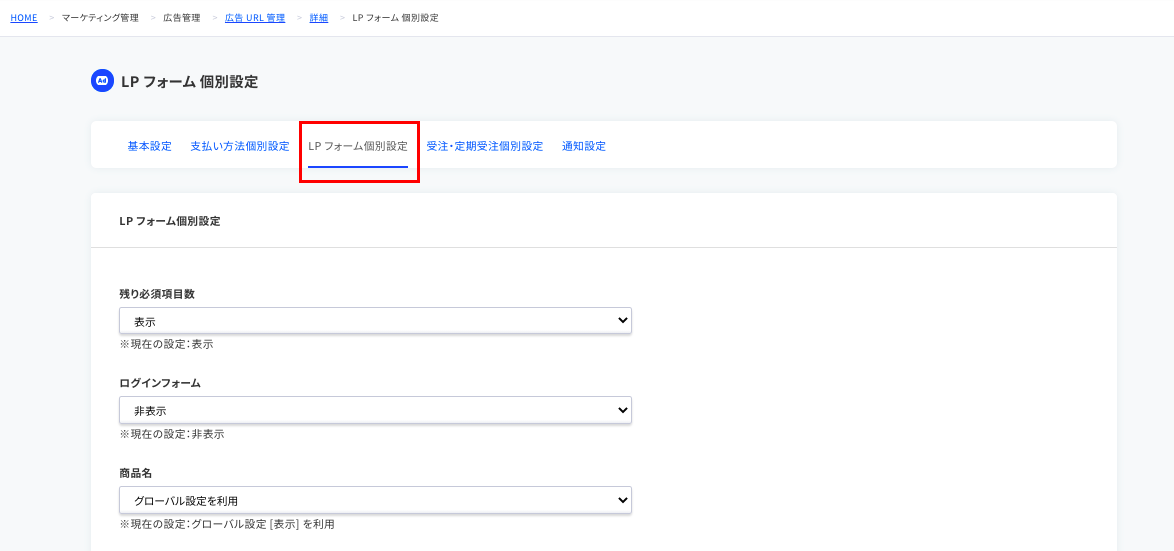Click the LP フォーム 個別設定 page heading
This screenshot has width=1174, height=551.
click(189, 82)
